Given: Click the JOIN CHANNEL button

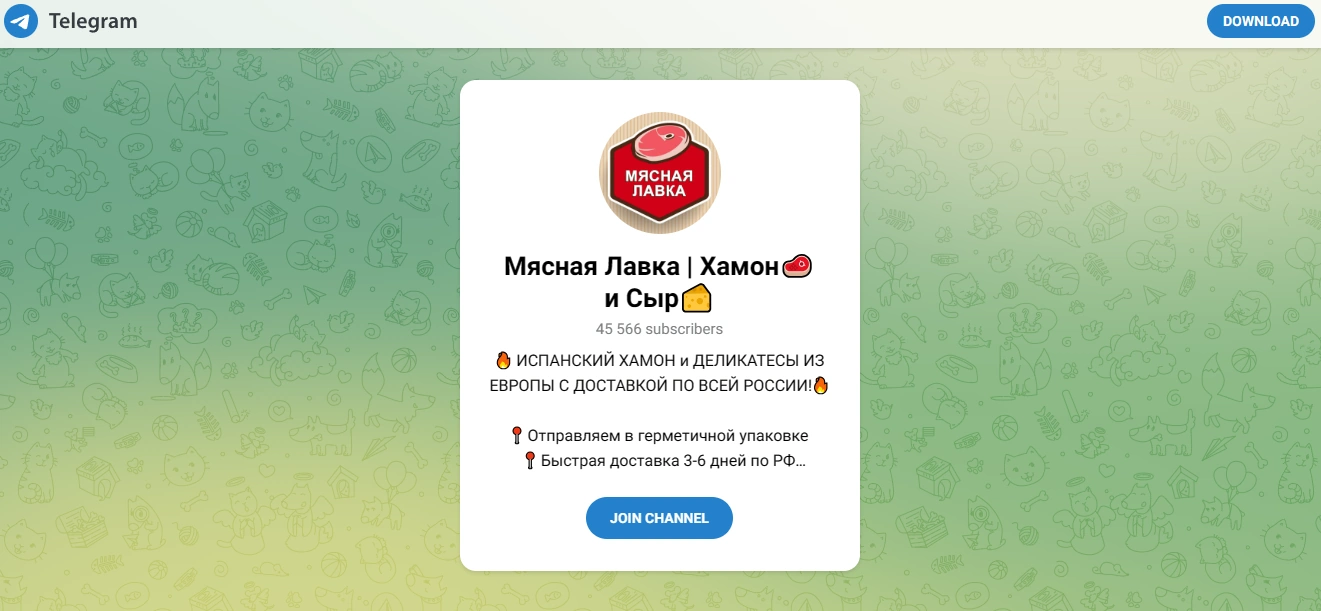Looking at the screenshot, I should pyautogui.click(x=659, y=518).
